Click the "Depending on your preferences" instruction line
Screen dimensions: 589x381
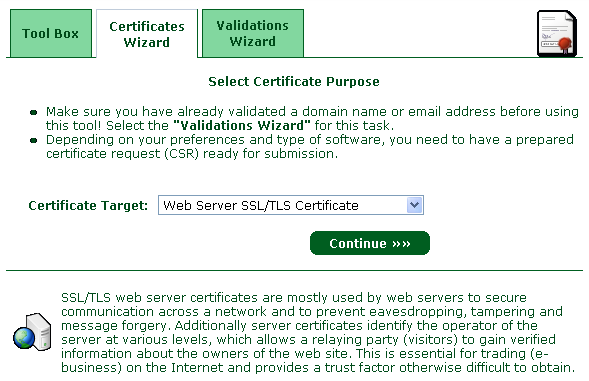click(x=310, y=140)
